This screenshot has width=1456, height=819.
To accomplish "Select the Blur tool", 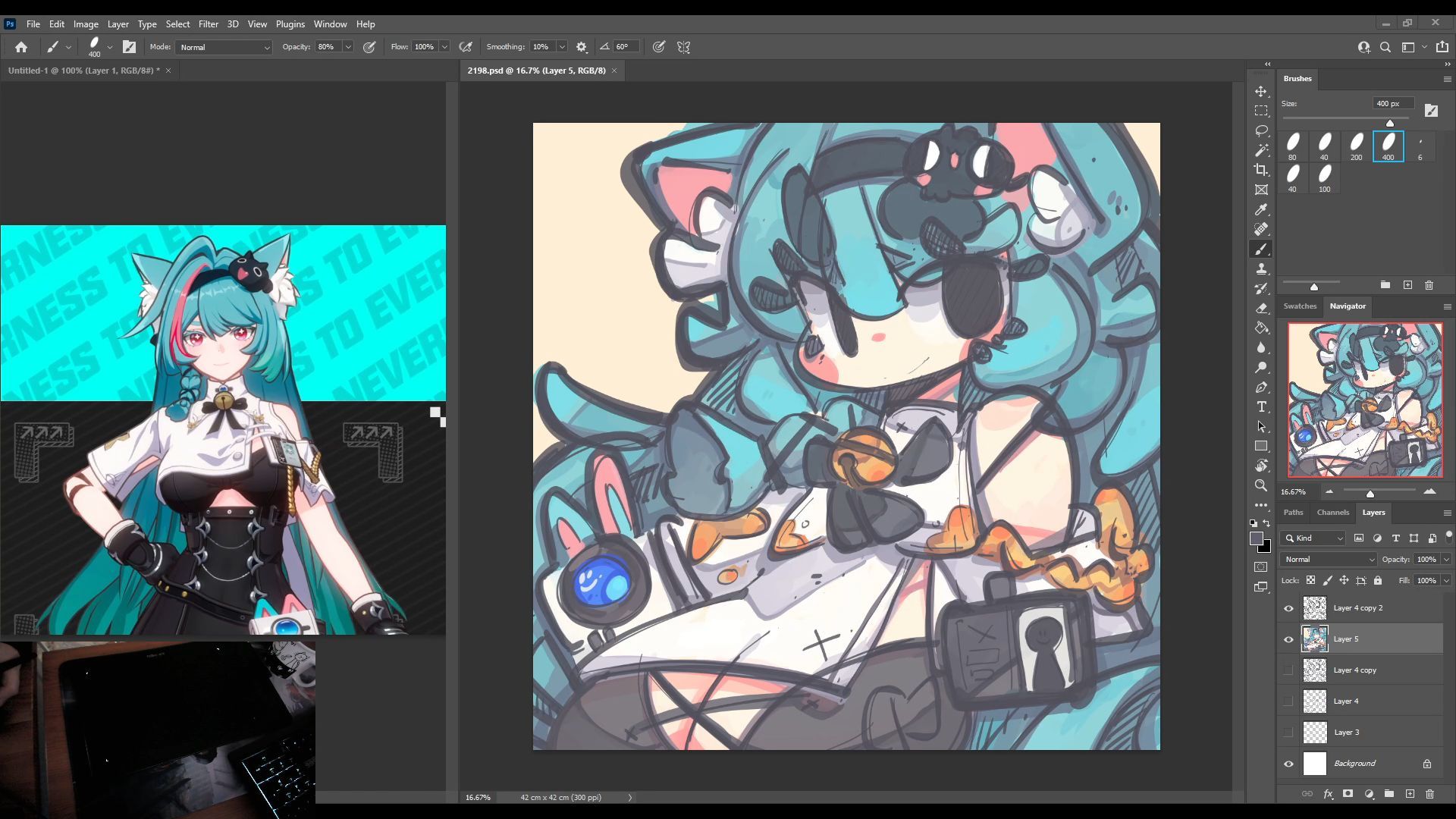I will click(1261, 348).
